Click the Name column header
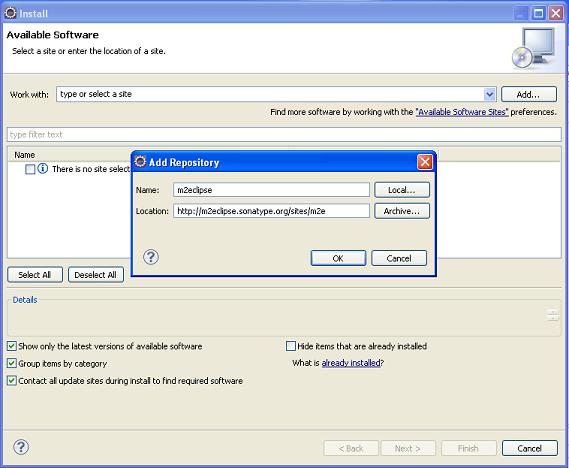Viewport: 569px width, 468px height. pos(25,155)
